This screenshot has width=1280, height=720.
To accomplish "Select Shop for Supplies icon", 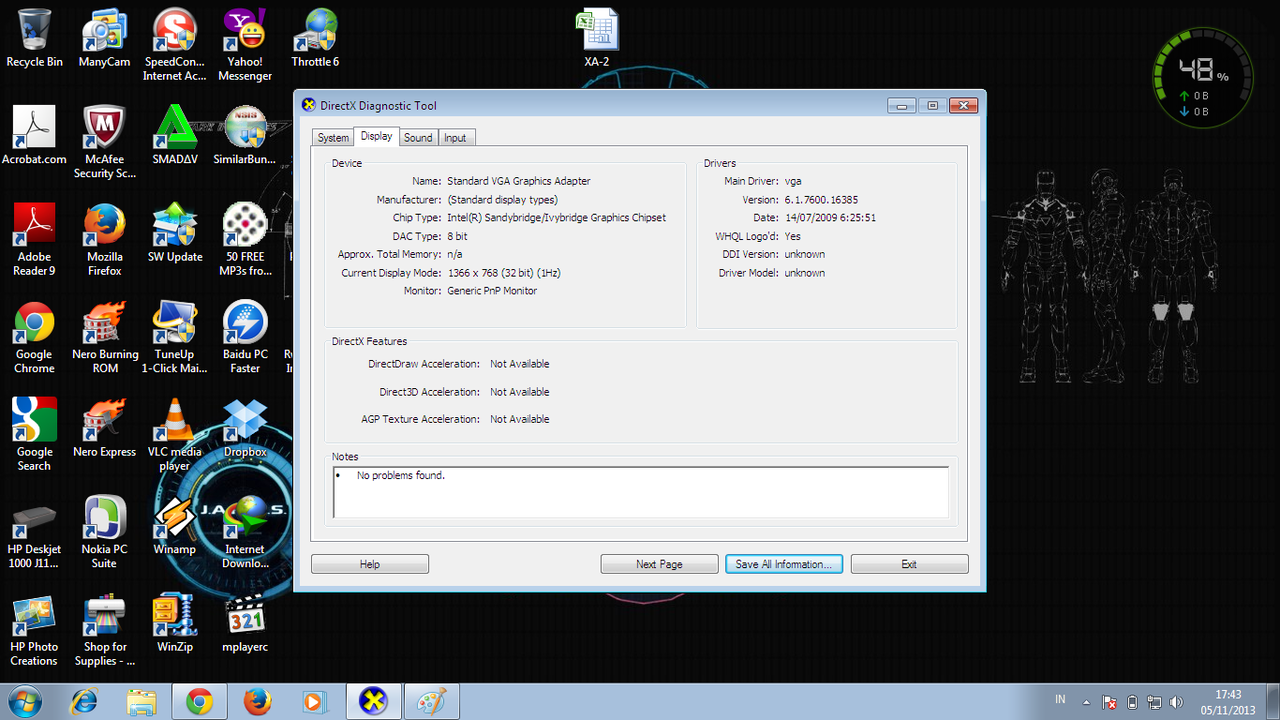I will [104, 631].
